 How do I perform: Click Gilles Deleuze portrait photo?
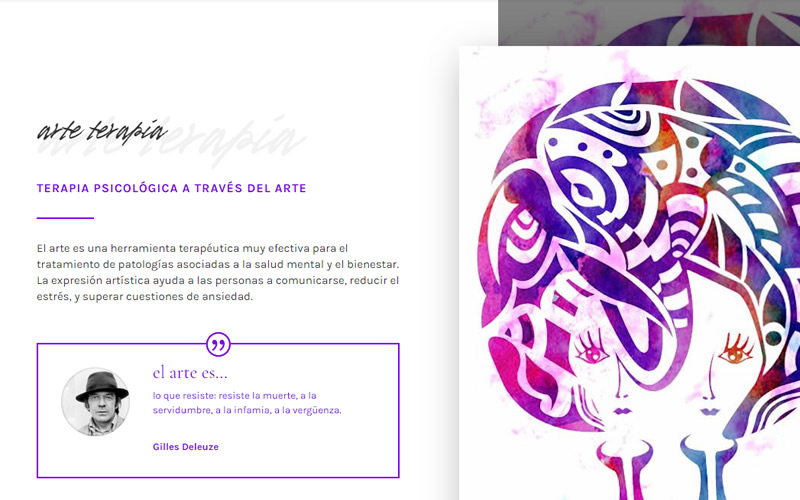[95, 402]
